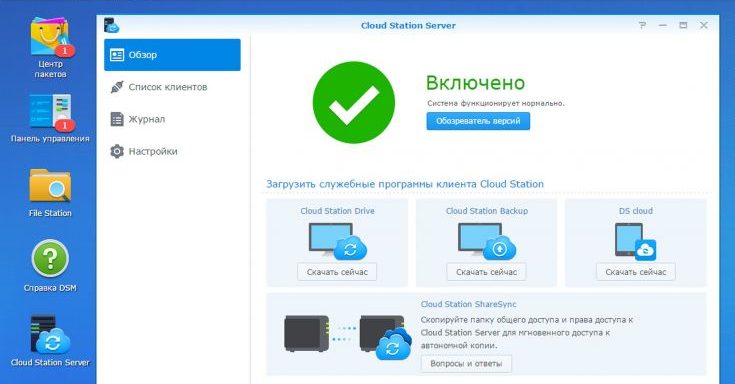Click the Обзор tab card icon
735x384 pixels.
tap(116, 55)
